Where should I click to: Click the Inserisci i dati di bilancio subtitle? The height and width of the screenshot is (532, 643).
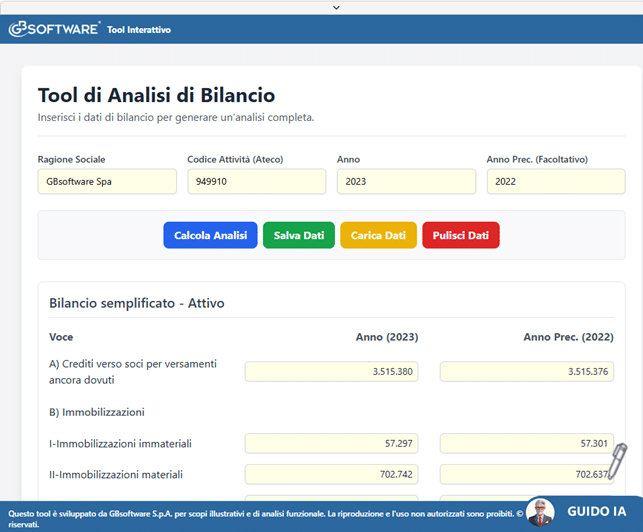pyautogui.click(x=176, y=118)
